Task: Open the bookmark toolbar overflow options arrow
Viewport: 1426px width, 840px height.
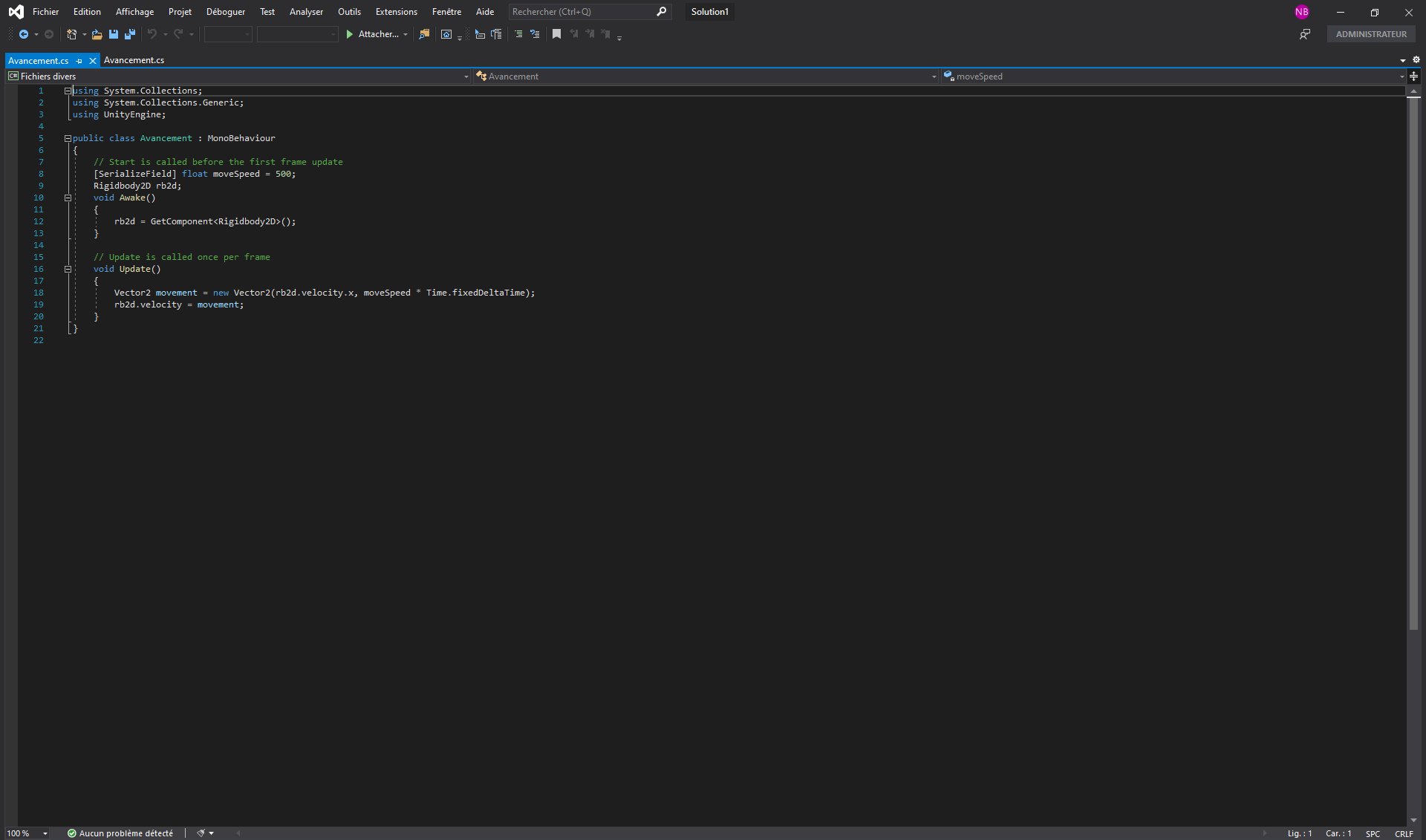Action: point(619,37)
